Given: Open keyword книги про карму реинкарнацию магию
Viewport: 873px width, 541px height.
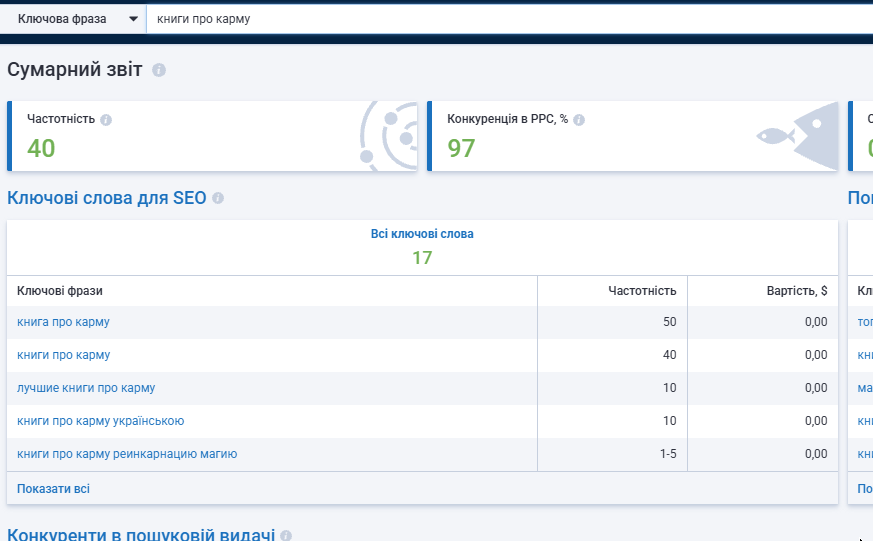Looking at the screenshot, I should tap(127, 454).
